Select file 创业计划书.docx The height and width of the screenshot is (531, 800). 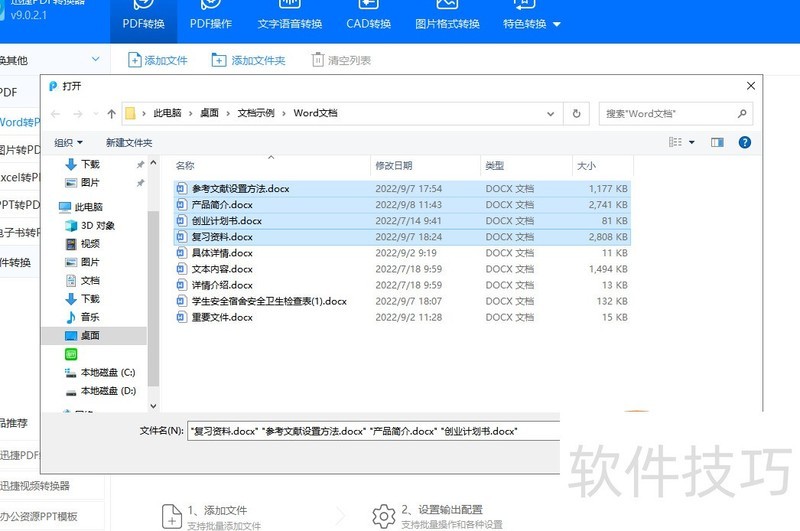pyautogui.click(x=402, y=221)
